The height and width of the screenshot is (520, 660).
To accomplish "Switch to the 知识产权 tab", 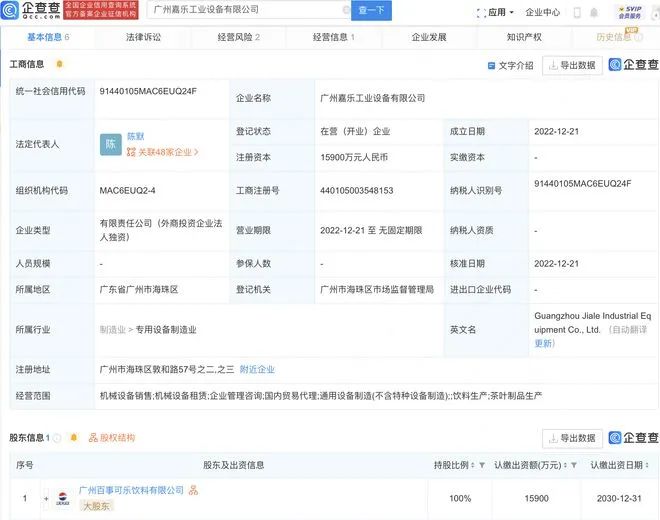I will pyautogui.click(x=524, y=37).
